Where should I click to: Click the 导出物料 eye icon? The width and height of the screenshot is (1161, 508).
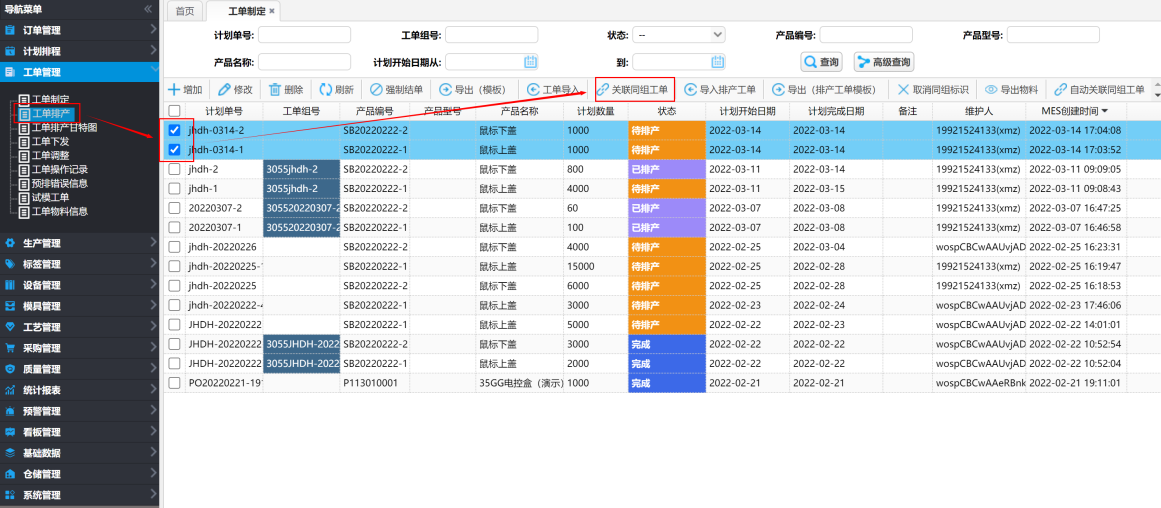point(991,90)
